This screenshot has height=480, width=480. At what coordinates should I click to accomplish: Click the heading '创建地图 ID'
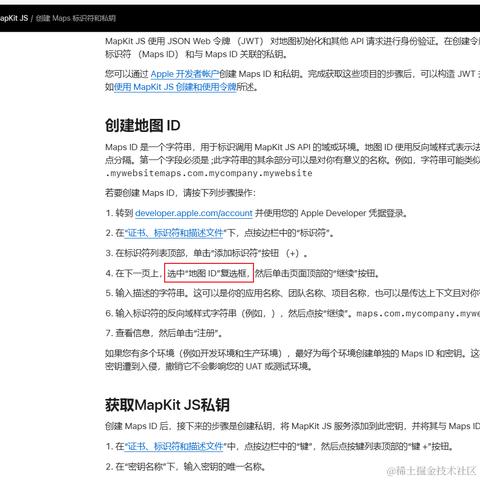143,125
